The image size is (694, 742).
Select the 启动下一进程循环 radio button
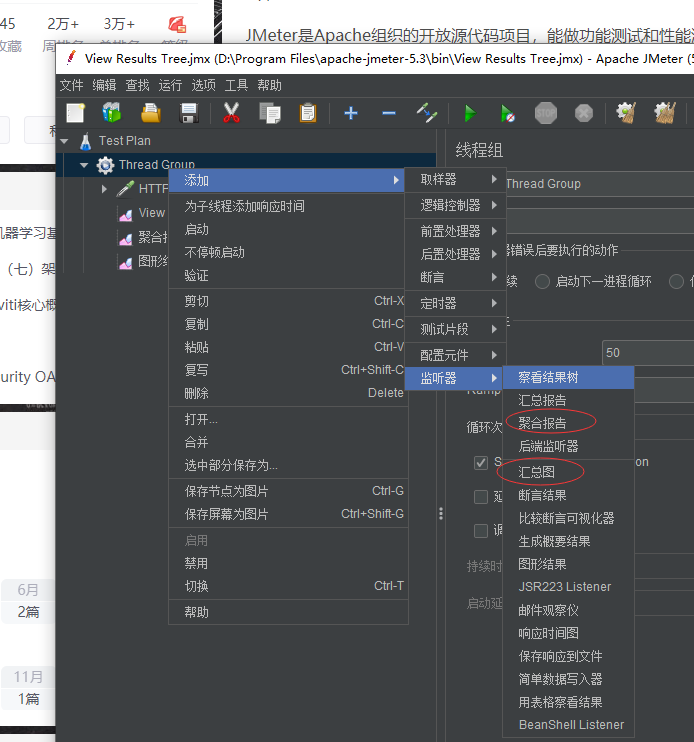[542, 282]
